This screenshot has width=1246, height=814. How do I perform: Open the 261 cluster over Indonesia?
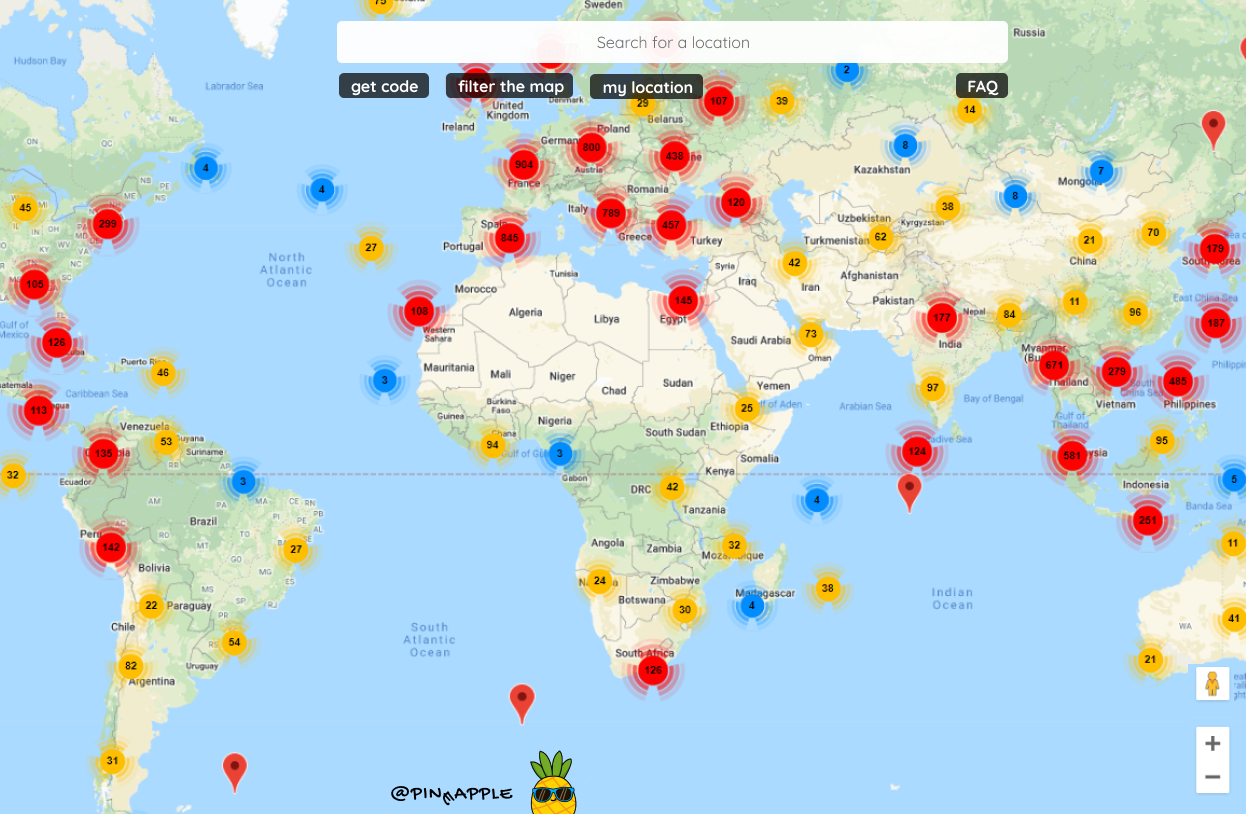[x=1147, y=520]
